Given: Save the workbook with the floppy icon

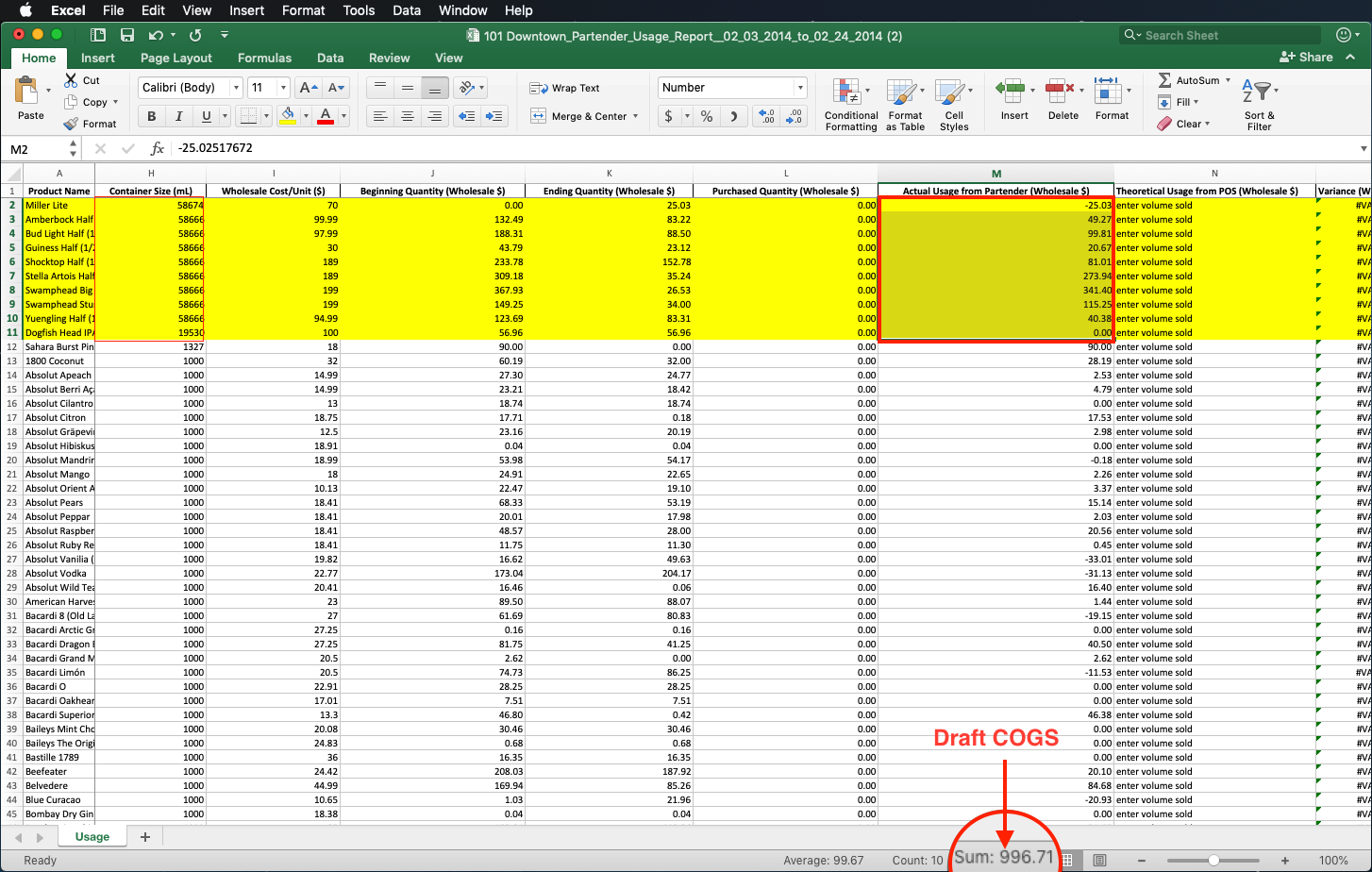Looking at the screenshot, I should (127, 36).
